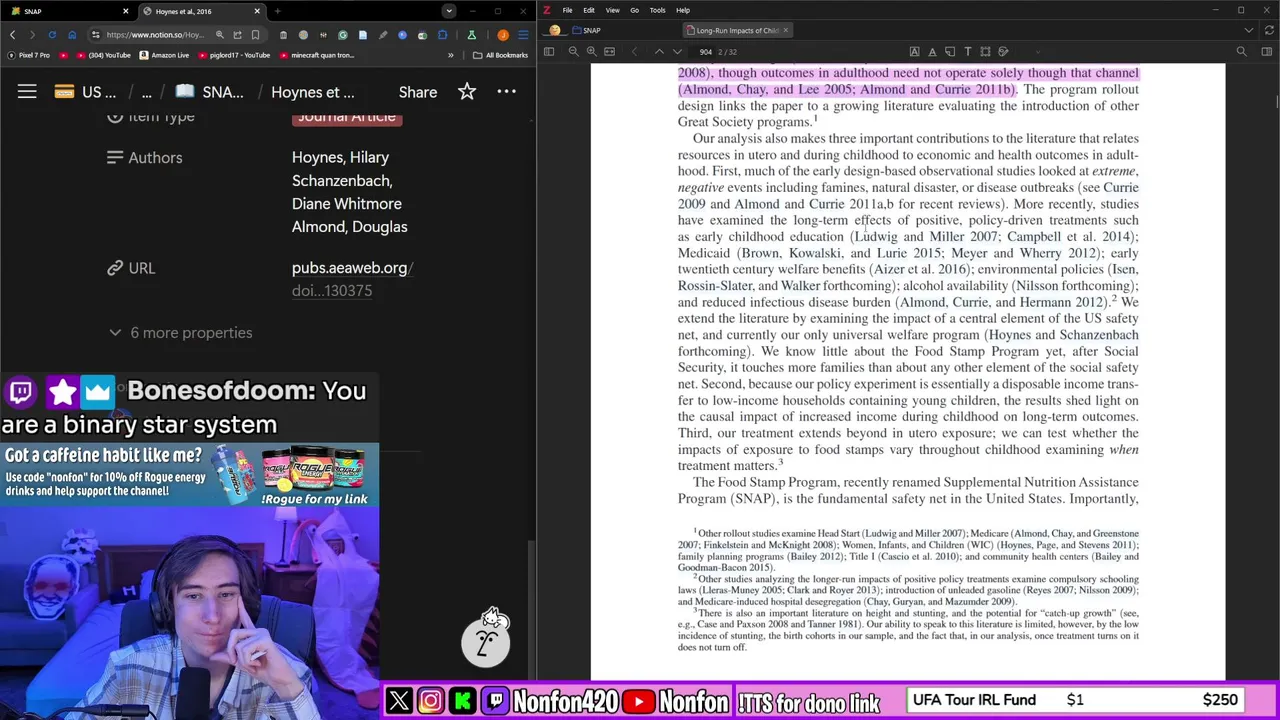Image resolution: width=1280 pixels, height=720 pixels.
Task: Expand 6 more properties
Action: pyautogui.click(x=181, y=333)
